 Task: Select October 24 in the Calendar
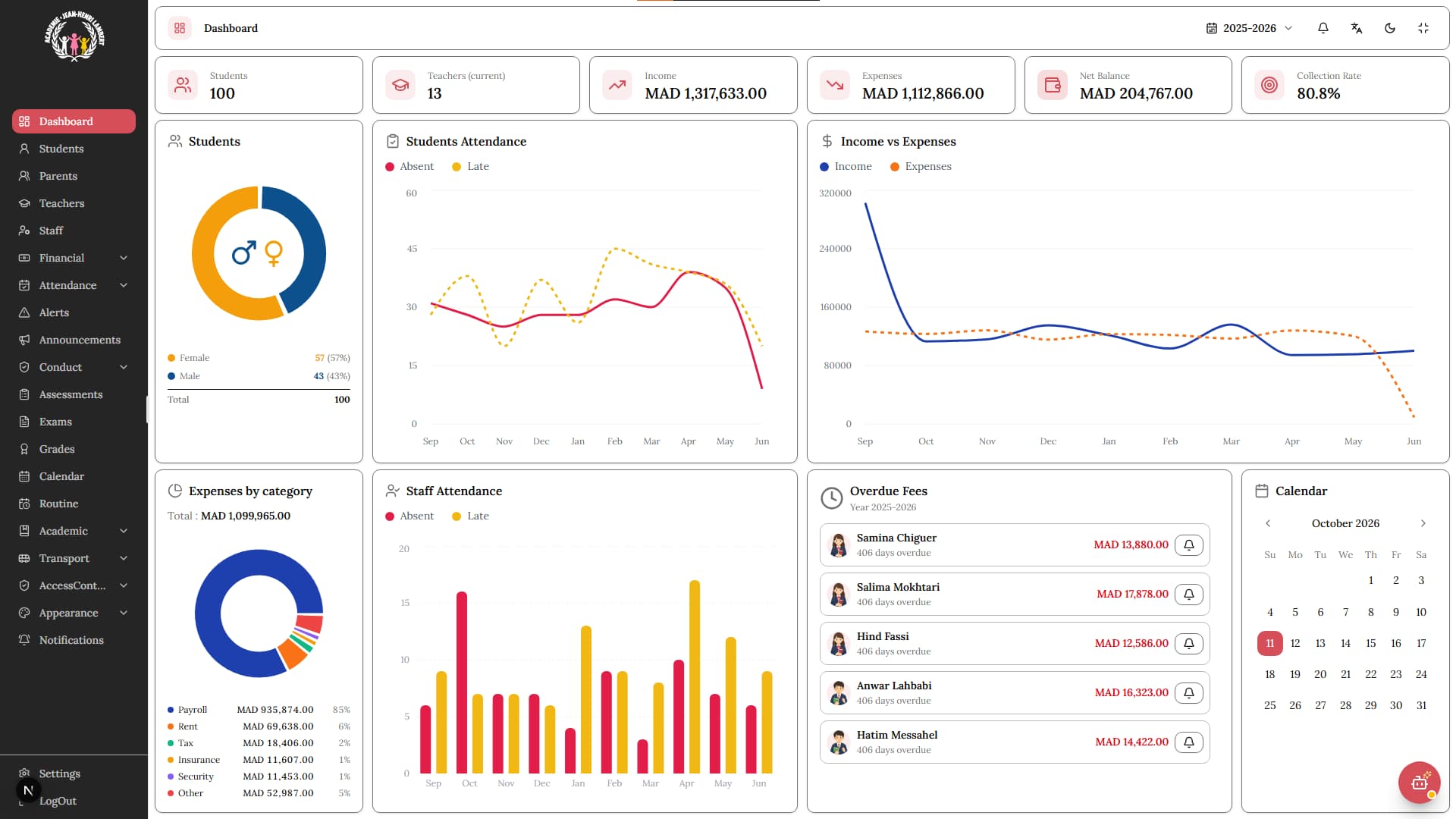tap(1421, 674)
